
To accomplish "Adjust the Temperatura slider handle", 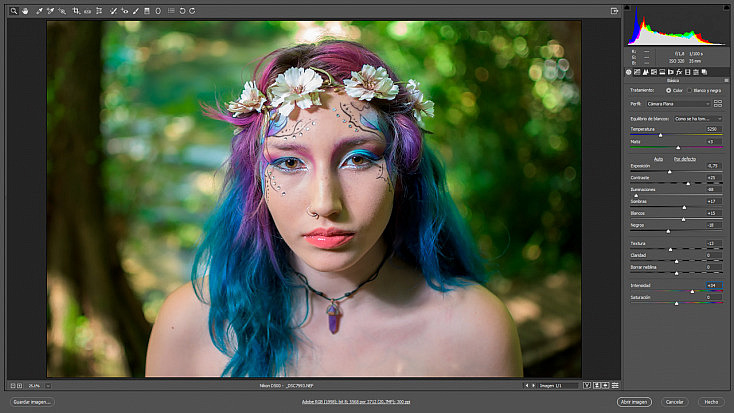I will pyautogui.click(x=661, y=135).
